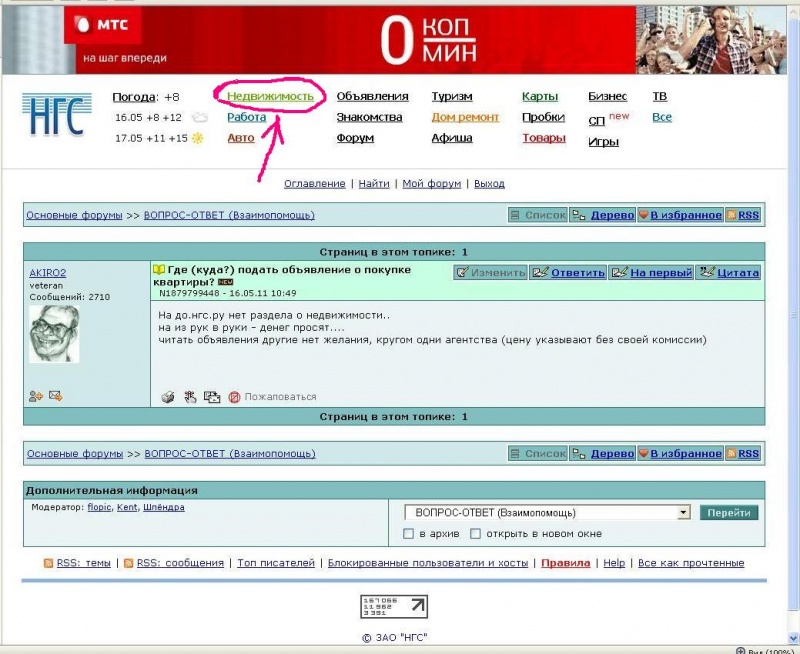Go to Форум in the top navigation
Viewport: 800px width, 654px height.
point(355,138)
